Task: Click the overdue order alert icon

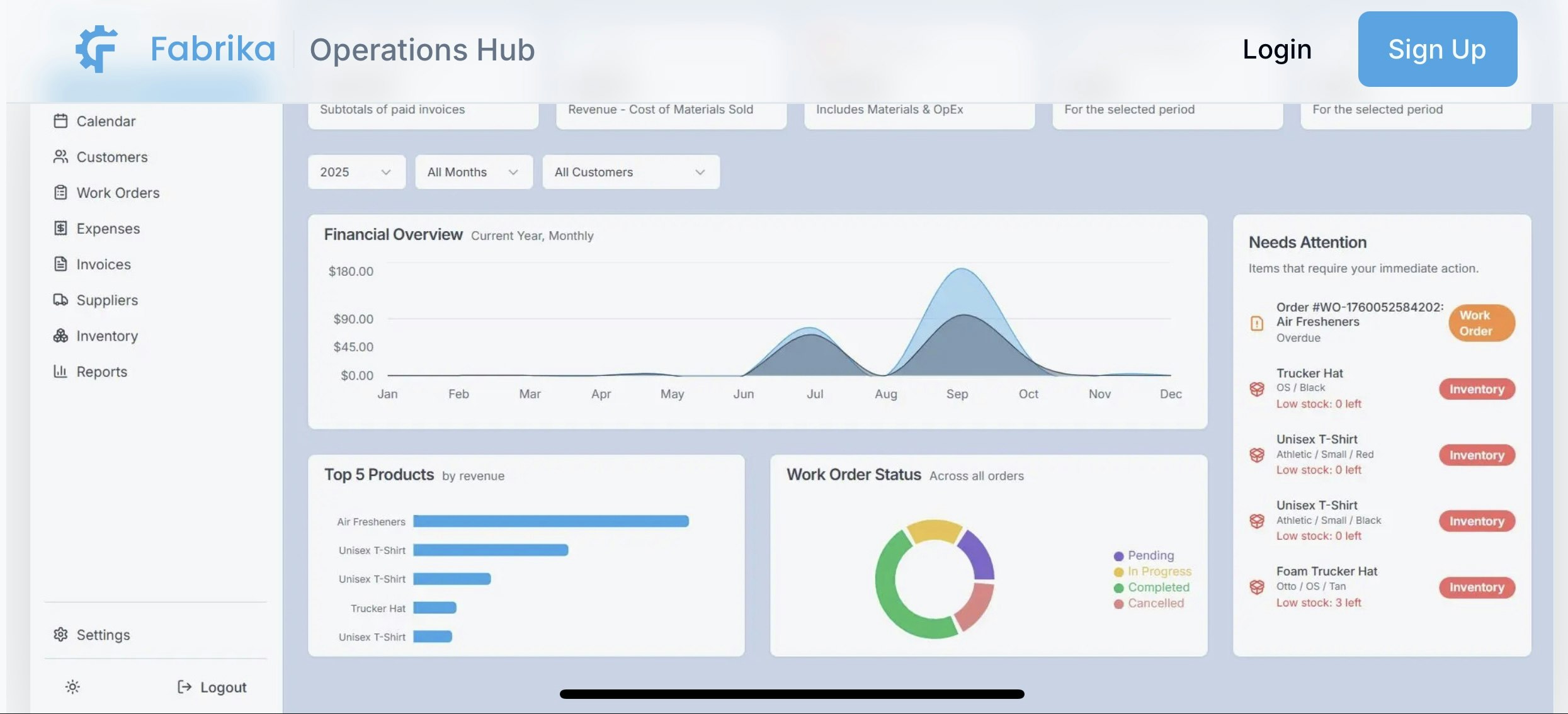Action: (x=1256, y=323)
